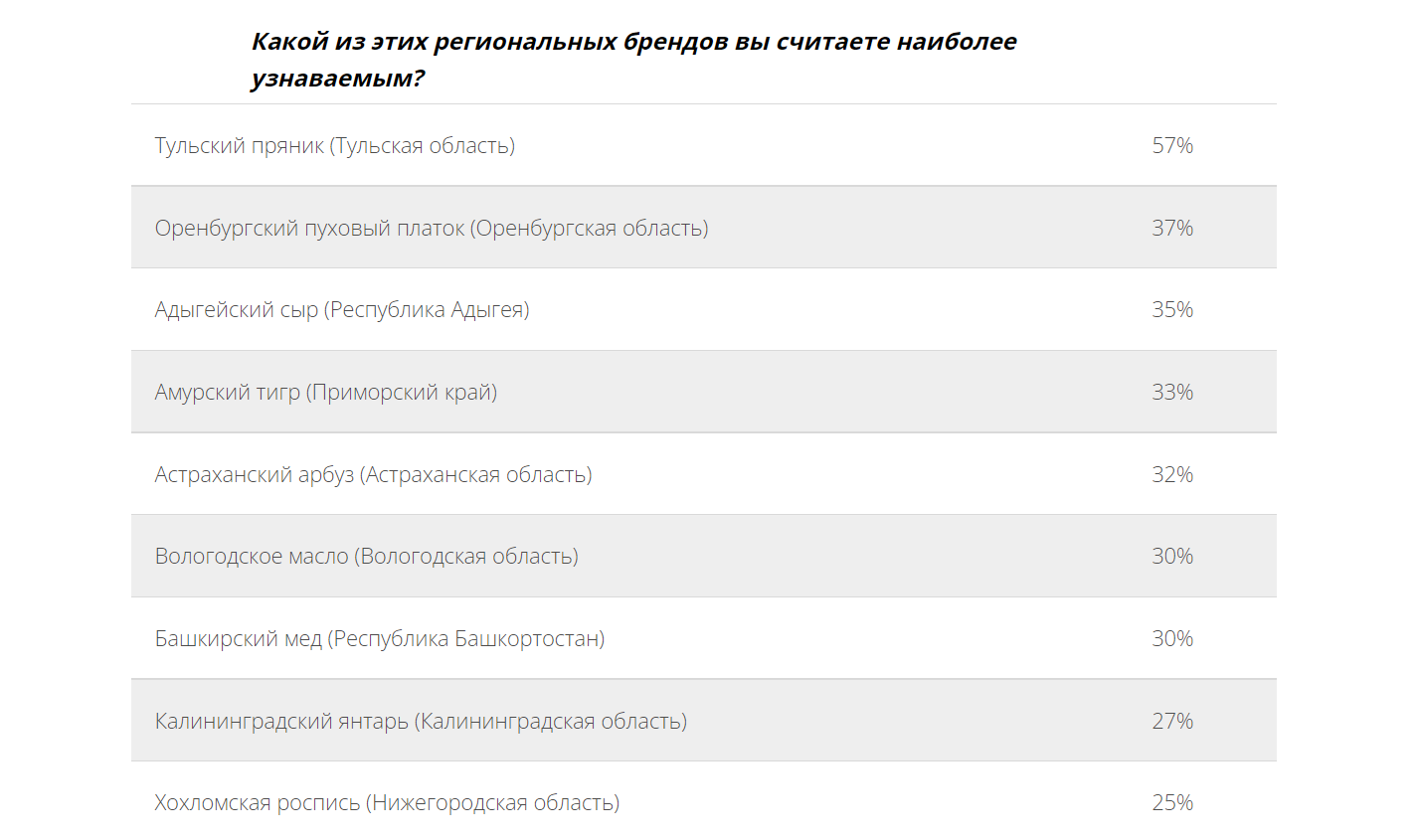Click the 33% result value

pyautogui.click(x=1171, y=393)
